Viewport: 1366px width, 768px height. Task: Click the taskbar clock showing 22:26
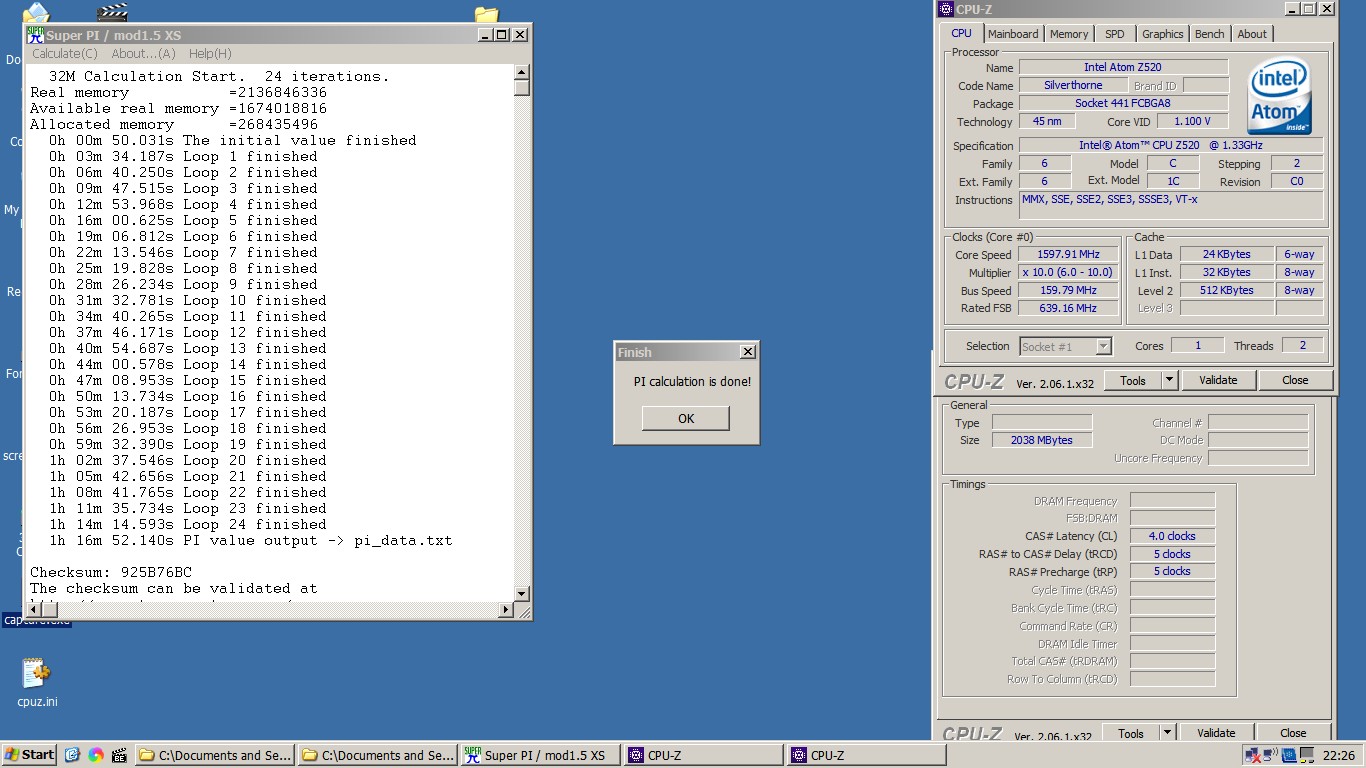point(1339,756)
